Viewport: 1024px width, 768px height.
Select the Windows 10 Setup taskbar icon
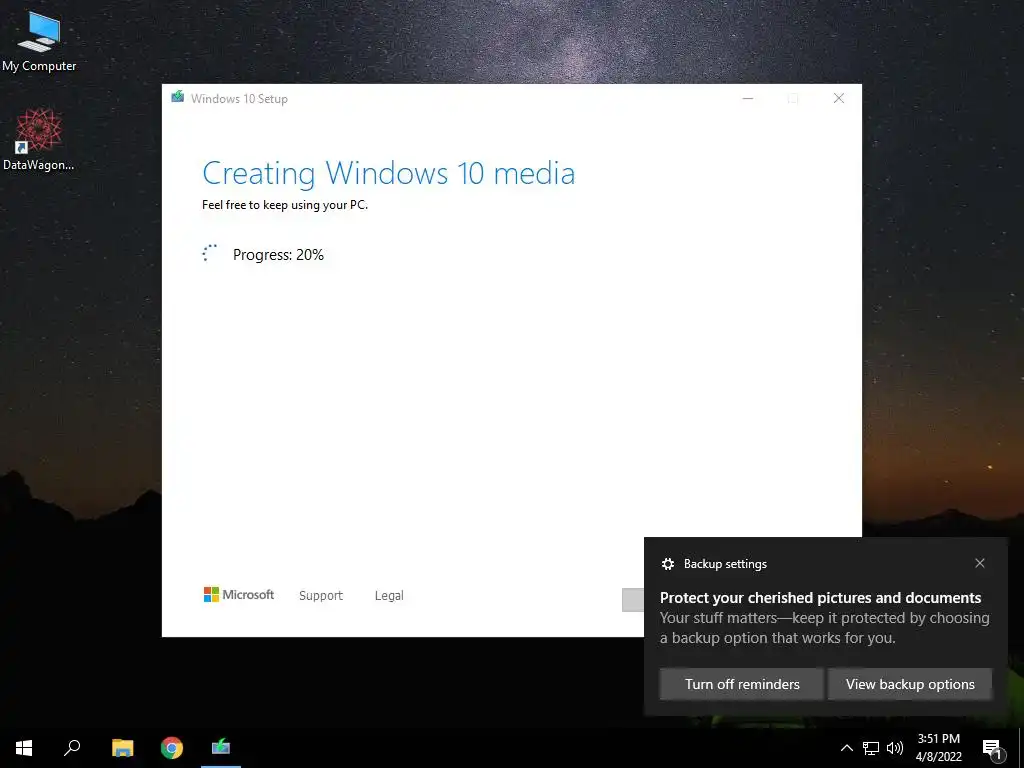(x=221, y=748)
